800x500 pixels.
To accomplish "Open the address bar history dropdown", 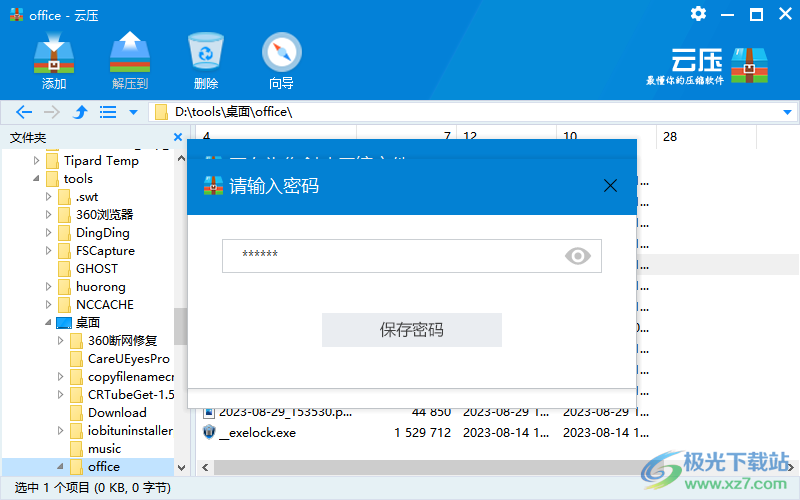I will pyautogui.click(x=787, y=112).
